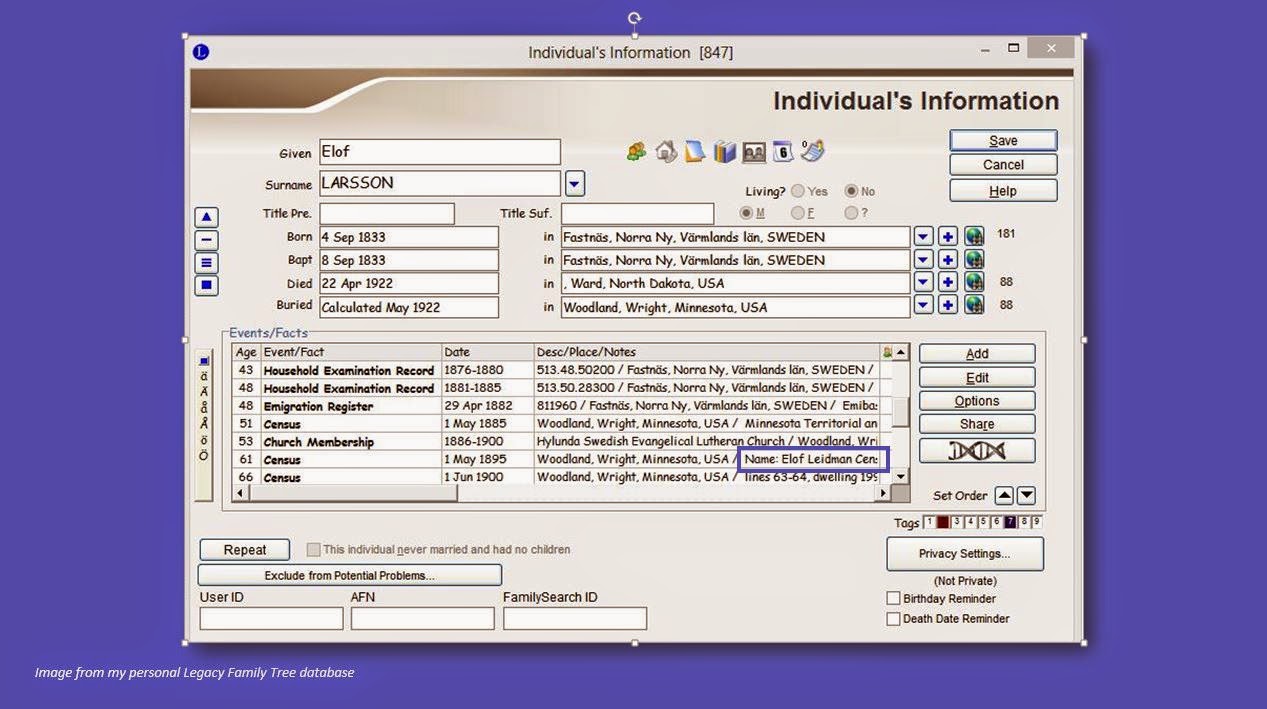Viewport: 1267px width, 709px height.
Task: Toggle tag 1 box
Action: coord(930,523)
